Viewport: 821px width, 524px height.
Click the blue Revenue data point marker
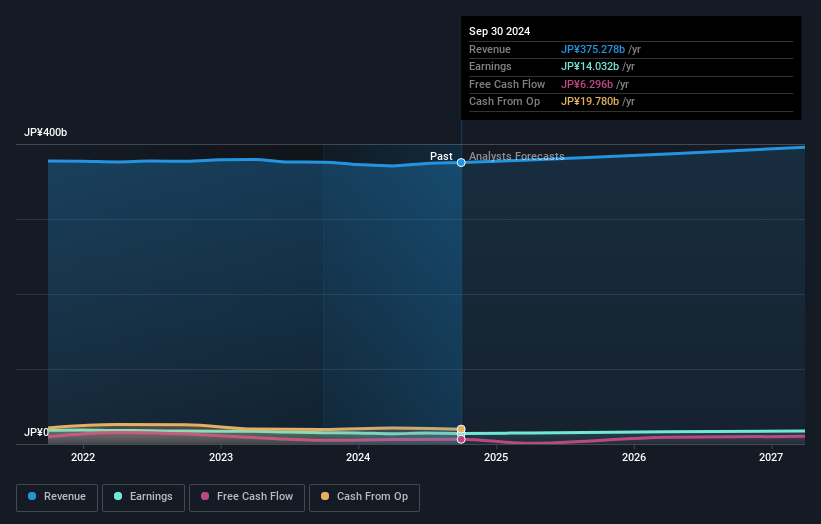click(461, 163)
